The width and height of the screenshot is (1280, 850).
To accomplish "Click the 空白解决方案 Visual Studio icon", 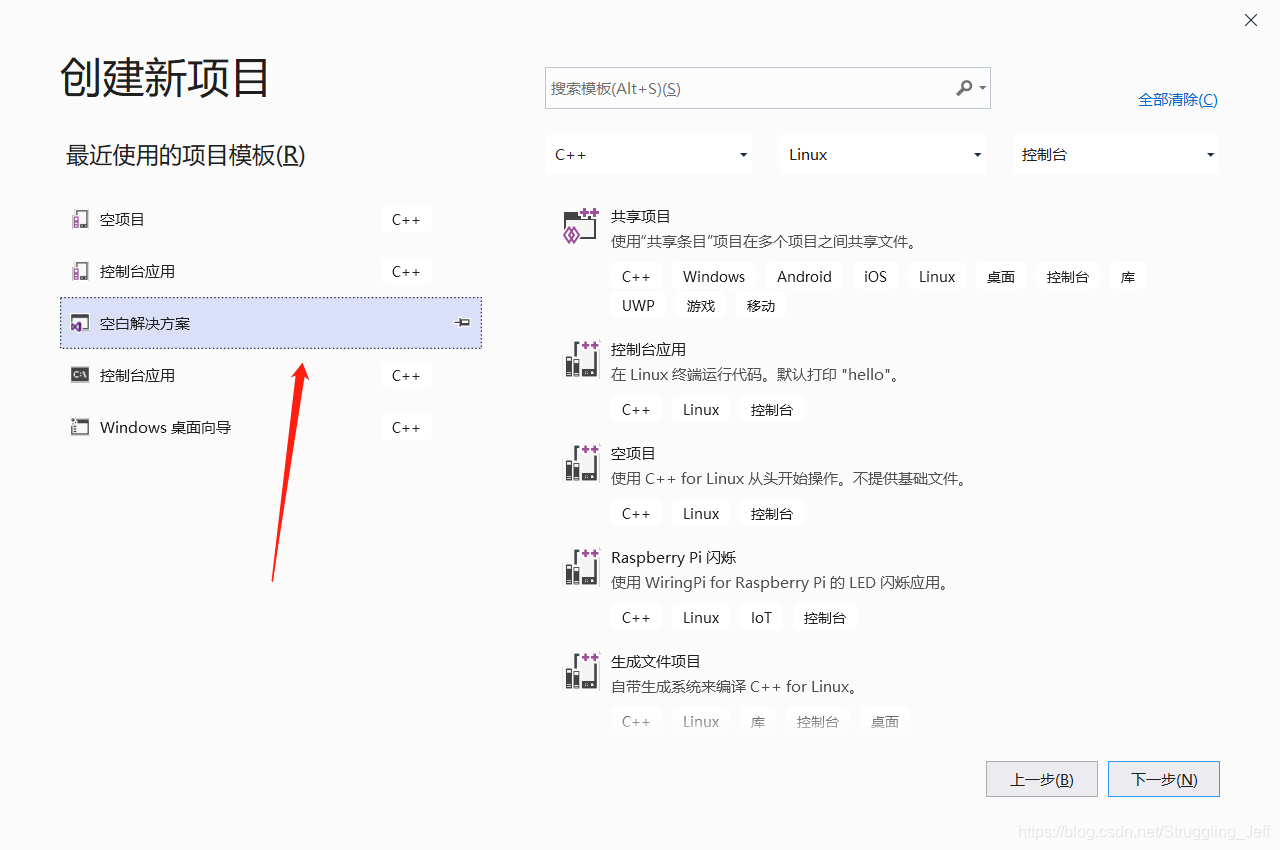I will pyautogui.click(x=80, y=323).
